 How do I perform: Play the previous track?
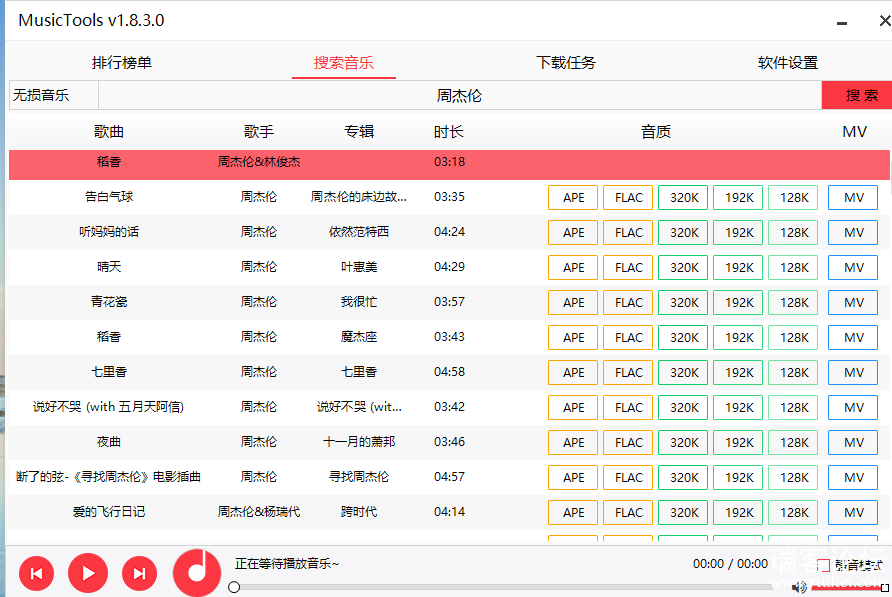click(36, 573)
